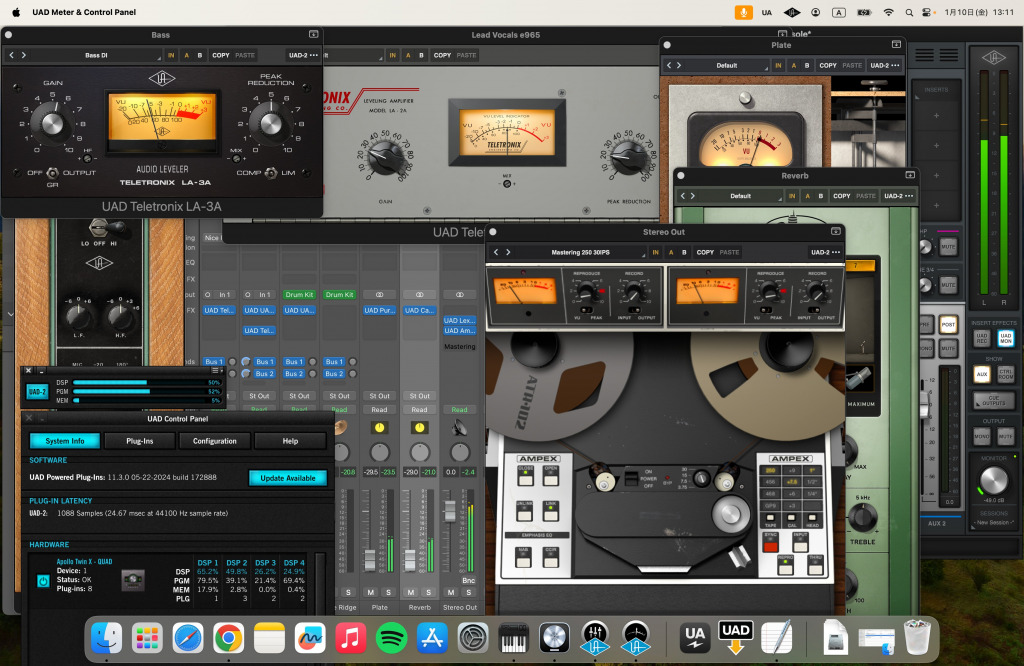Open the UAD-2 options menu in Stereo Out
This screenshot has width=1024, height=666.
click(826, 253)
